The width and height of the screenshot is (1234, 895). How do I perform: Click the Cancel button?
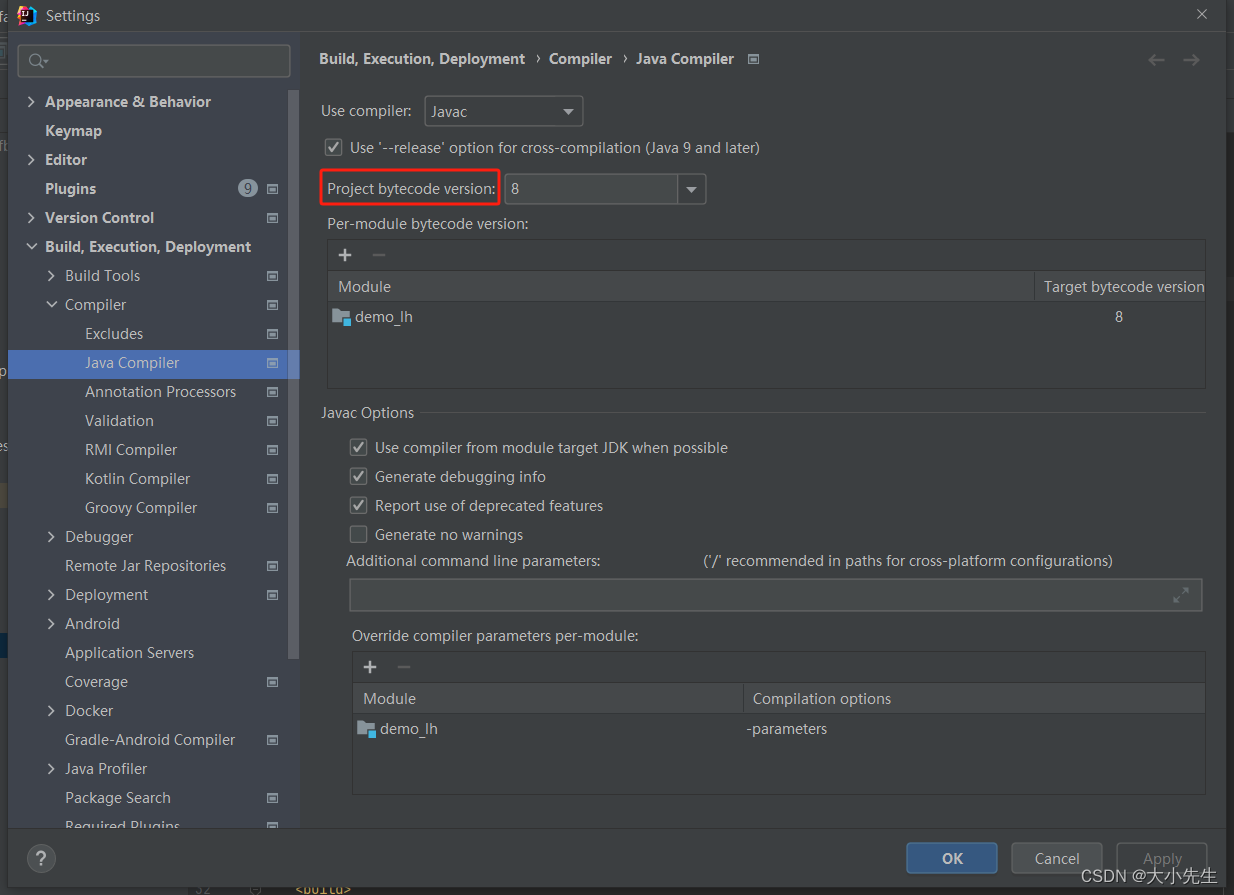(x=1057, y=858)
